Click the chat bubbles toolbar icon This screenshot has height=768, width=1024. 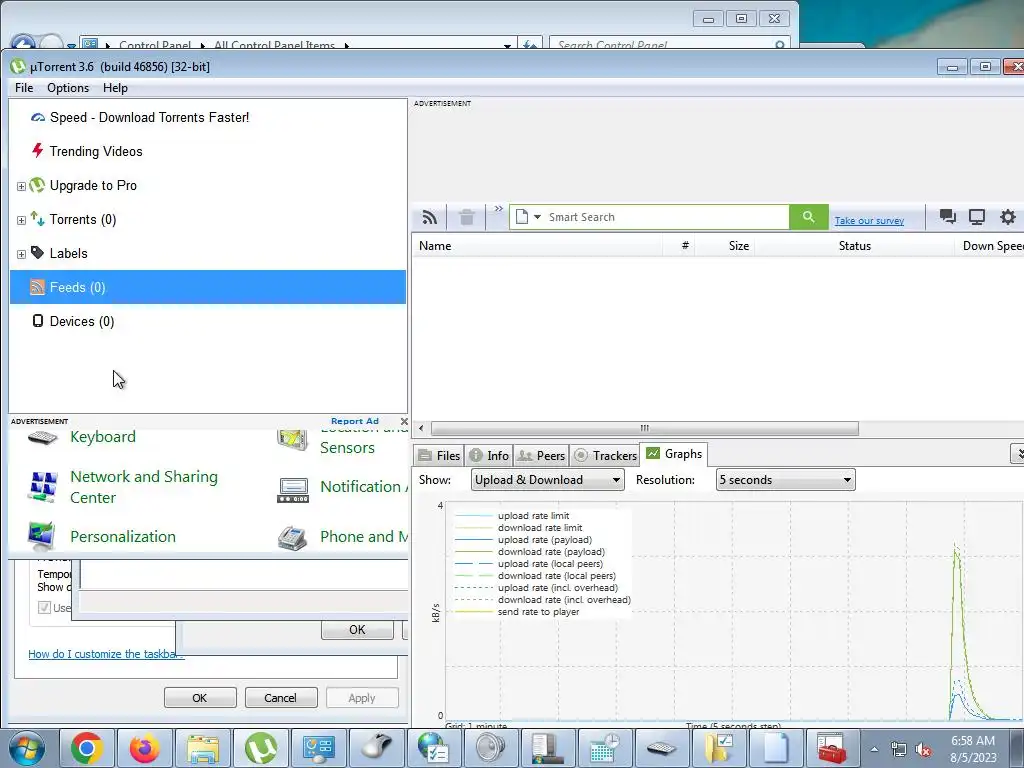[x=948, y=217]
